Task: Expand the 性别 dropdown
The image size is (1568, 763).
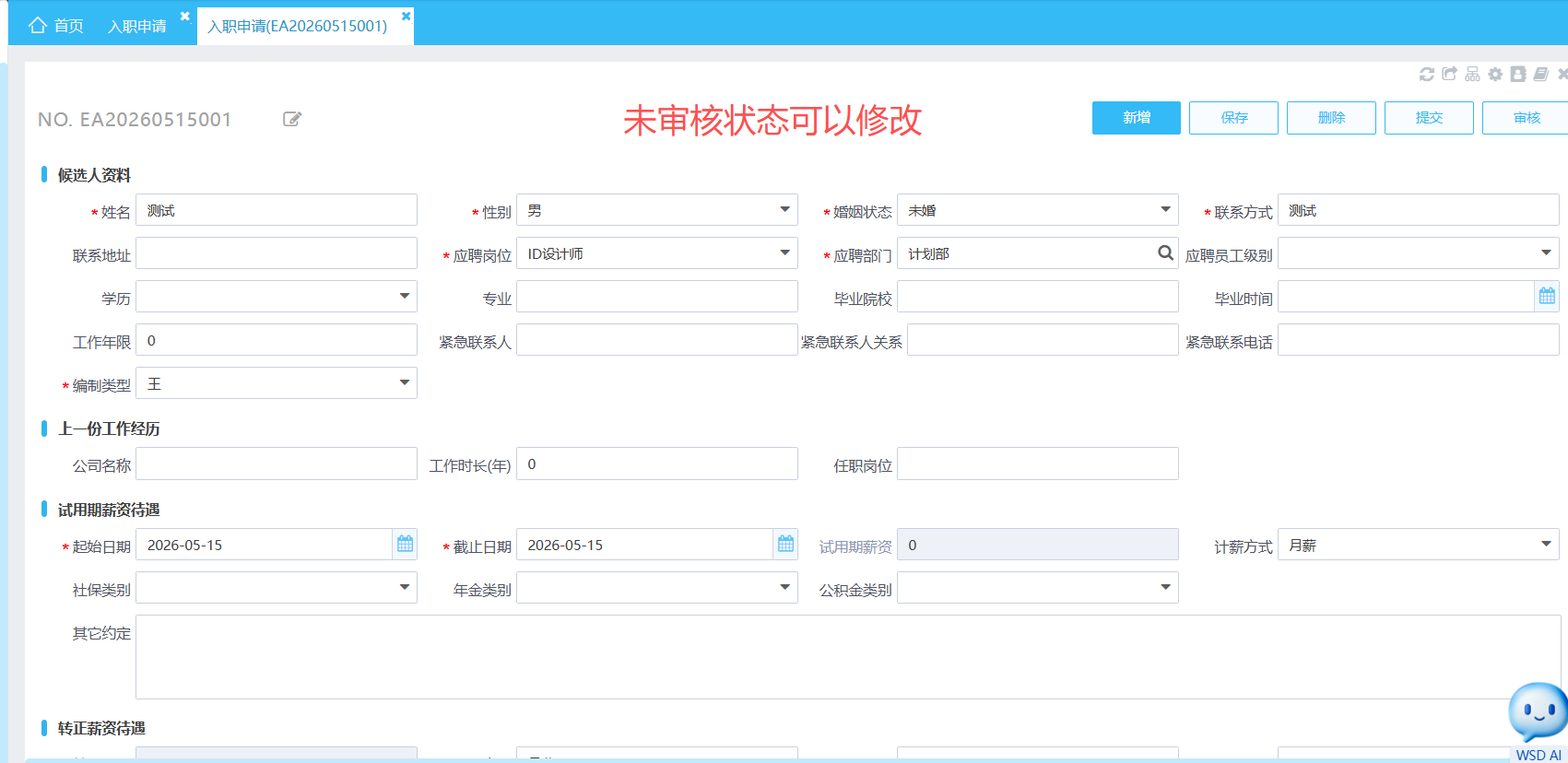Action: (x=784, y=209)
